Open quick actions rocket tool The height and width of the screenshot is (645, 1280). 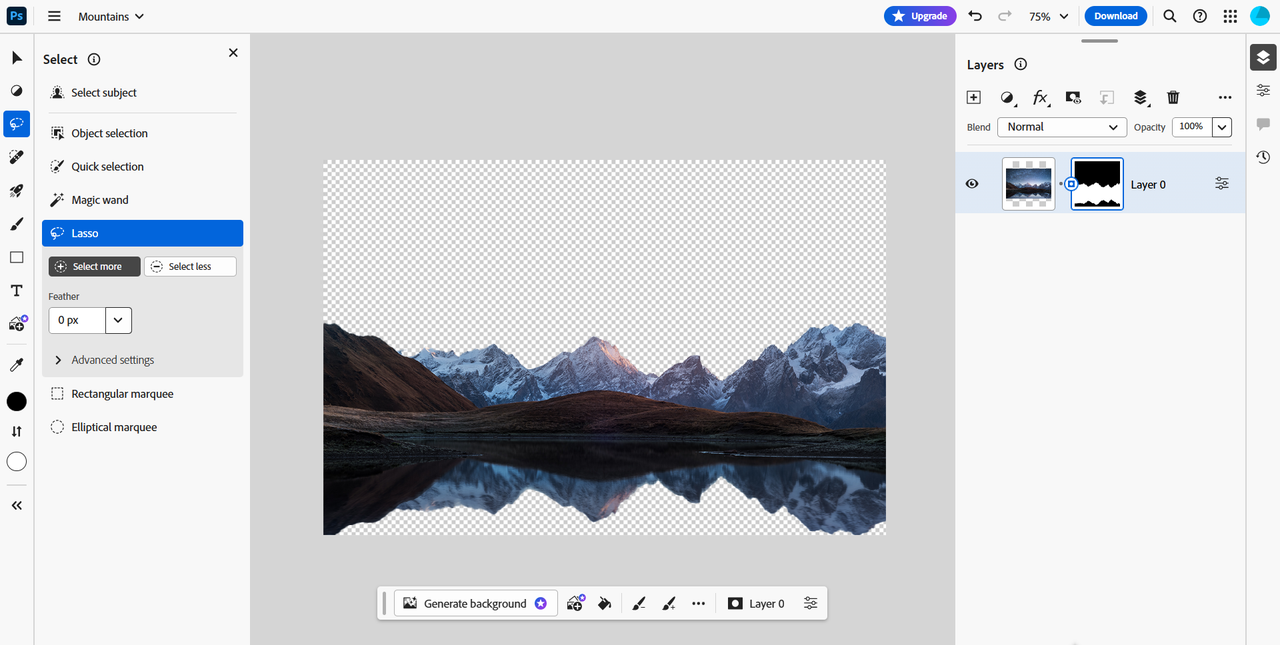tap(17, 191)
